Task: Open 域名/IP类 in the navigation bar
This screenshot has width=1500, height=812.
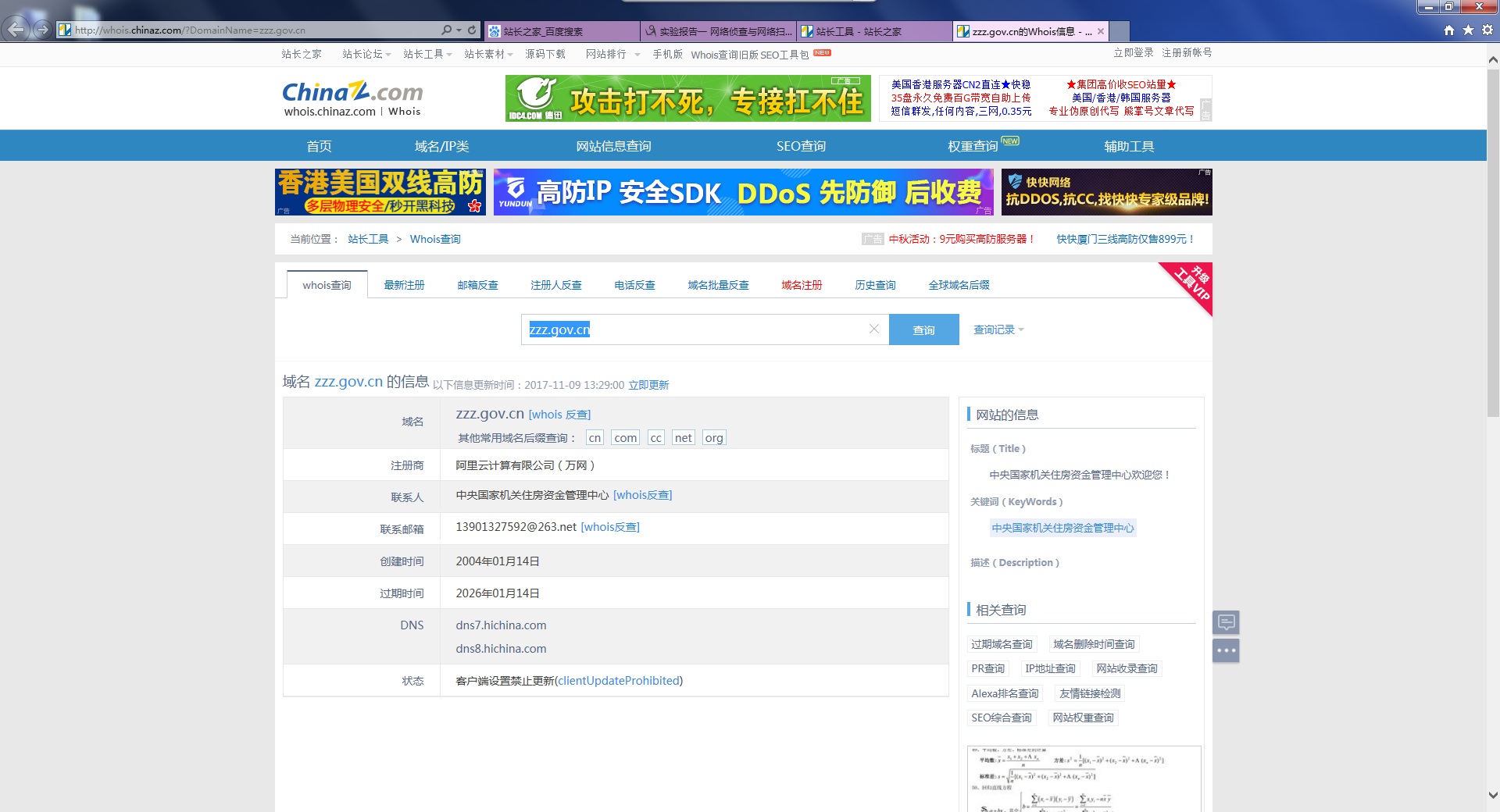Action: 441,146
